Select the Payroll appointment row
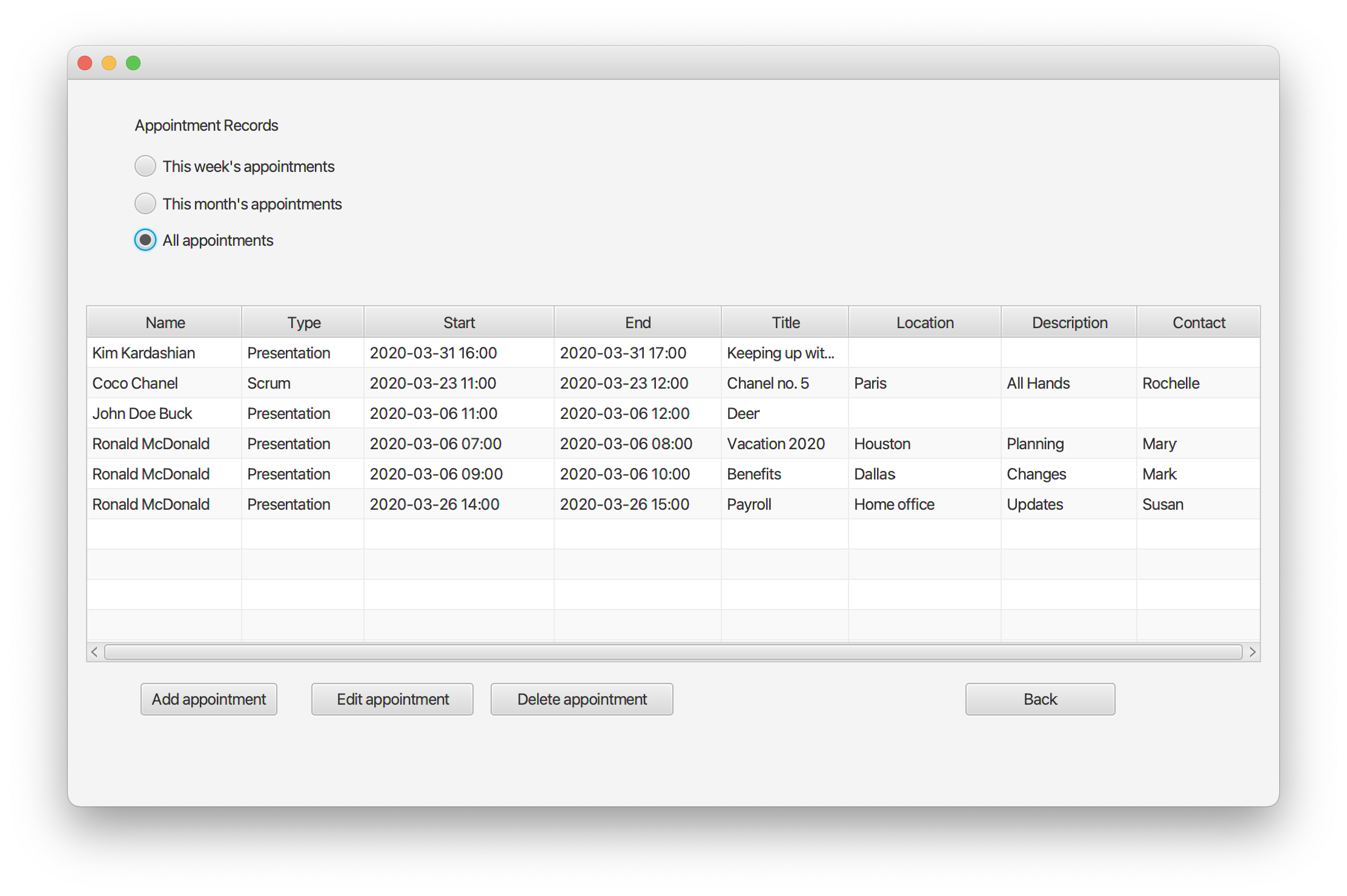The height and width of the screenshot is (896, 1347). pyautogui.click(x=749, y=504)
